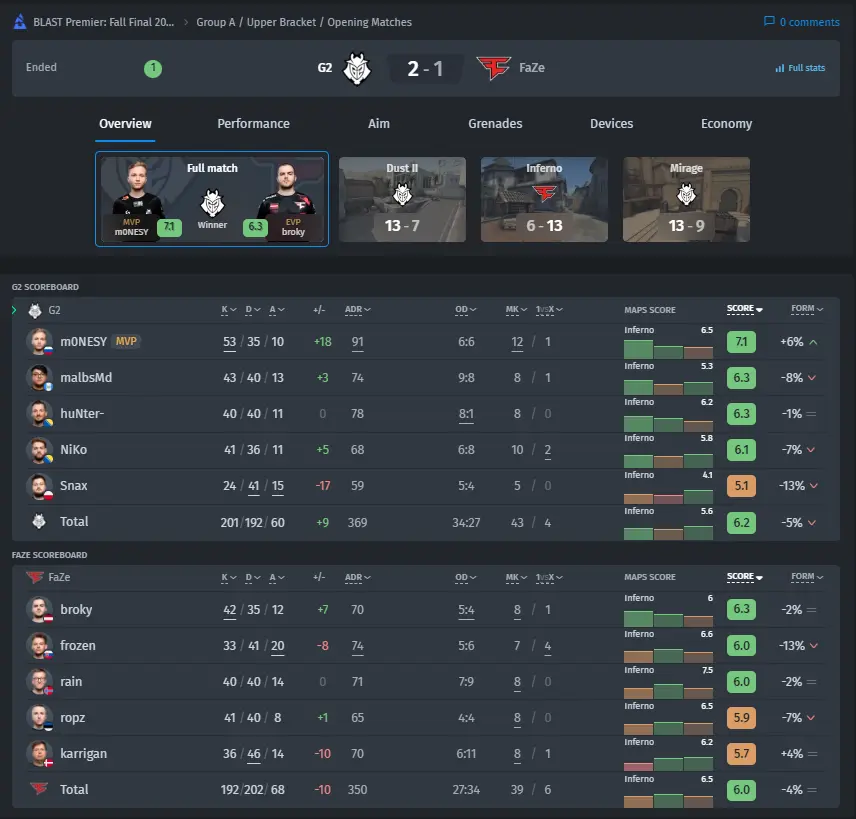Switch to the Performance tab

coord(253,124)
